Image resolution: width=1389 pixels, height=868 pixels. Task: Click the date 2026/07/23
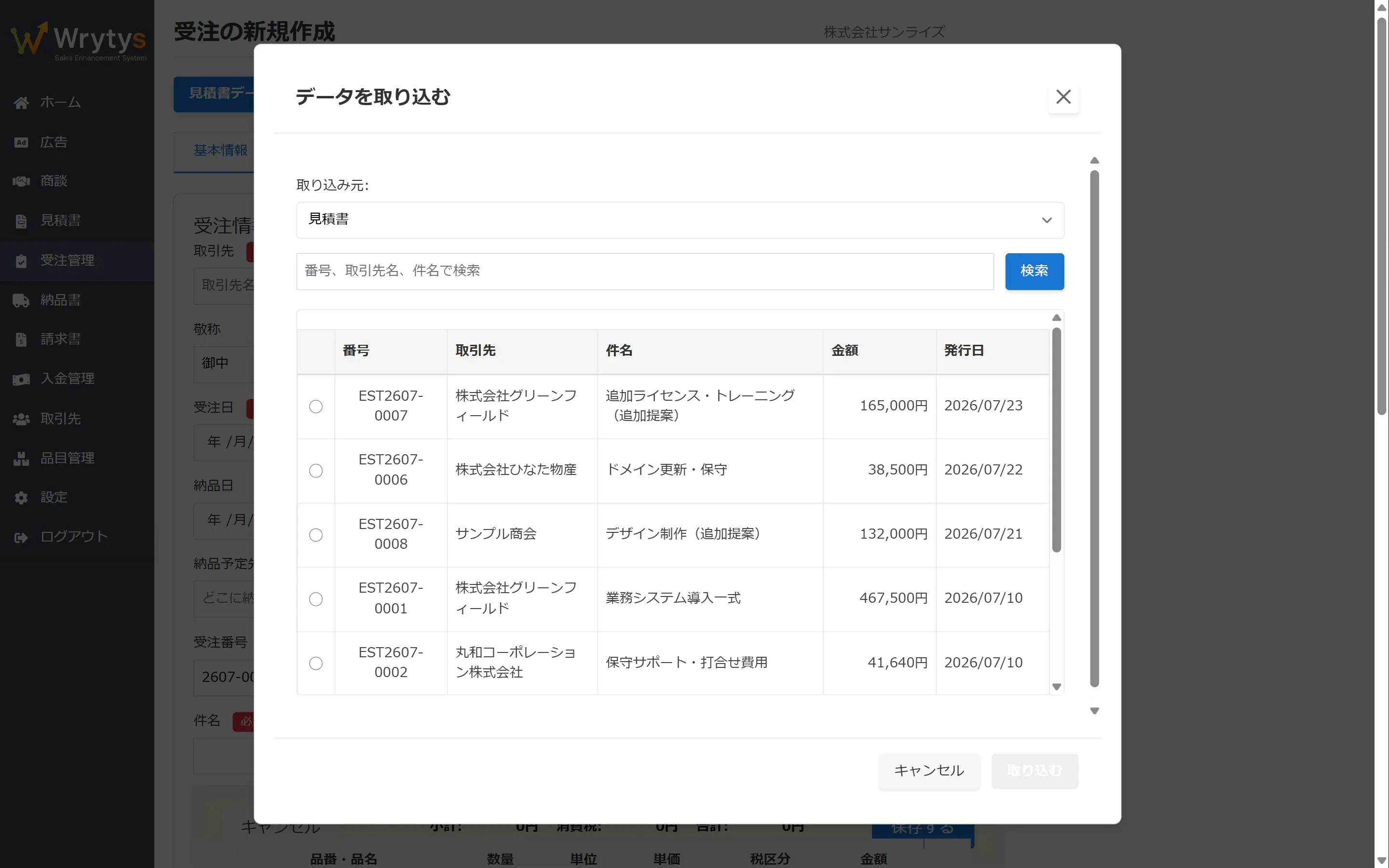[983, 406]
